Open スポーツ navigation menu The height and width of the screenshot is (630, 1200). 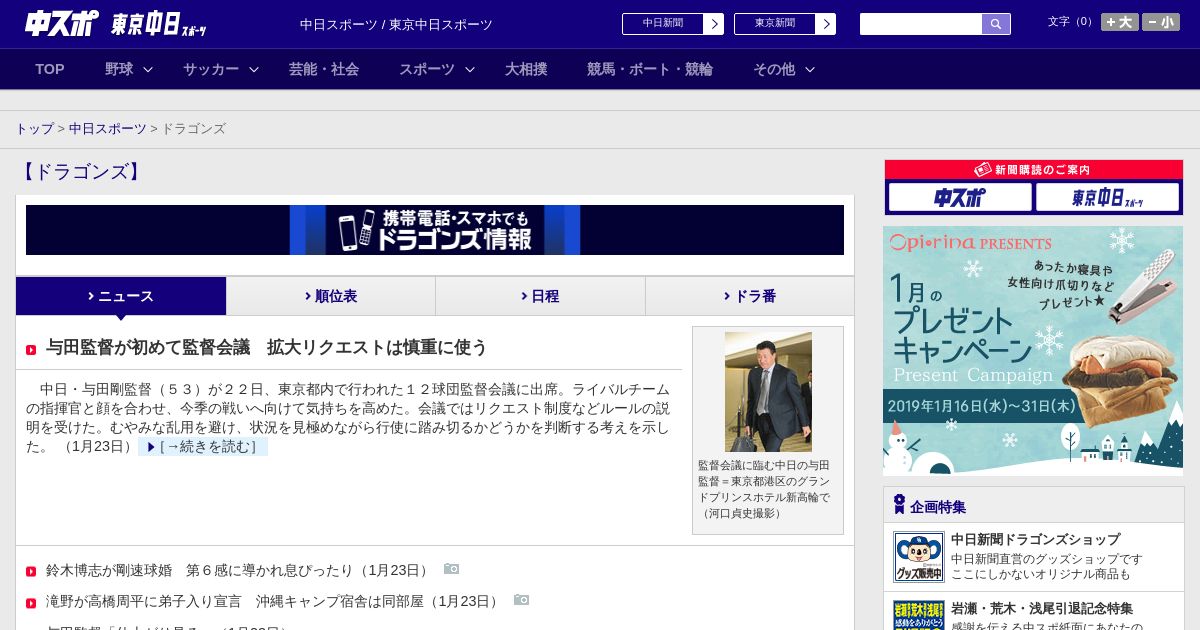427,69
